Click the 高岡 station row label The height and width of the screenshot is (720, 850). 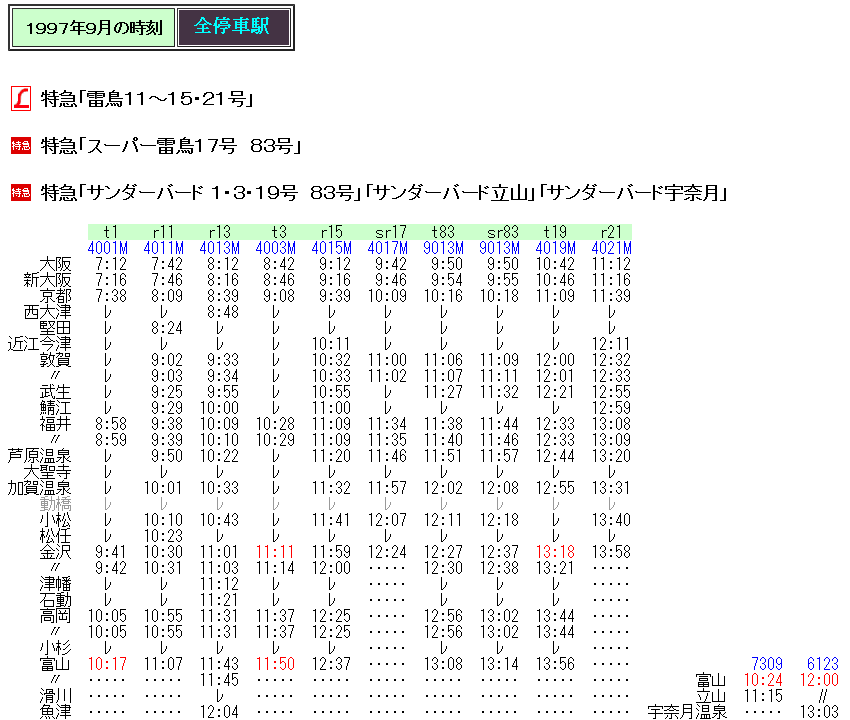click(x=55, y=616)
